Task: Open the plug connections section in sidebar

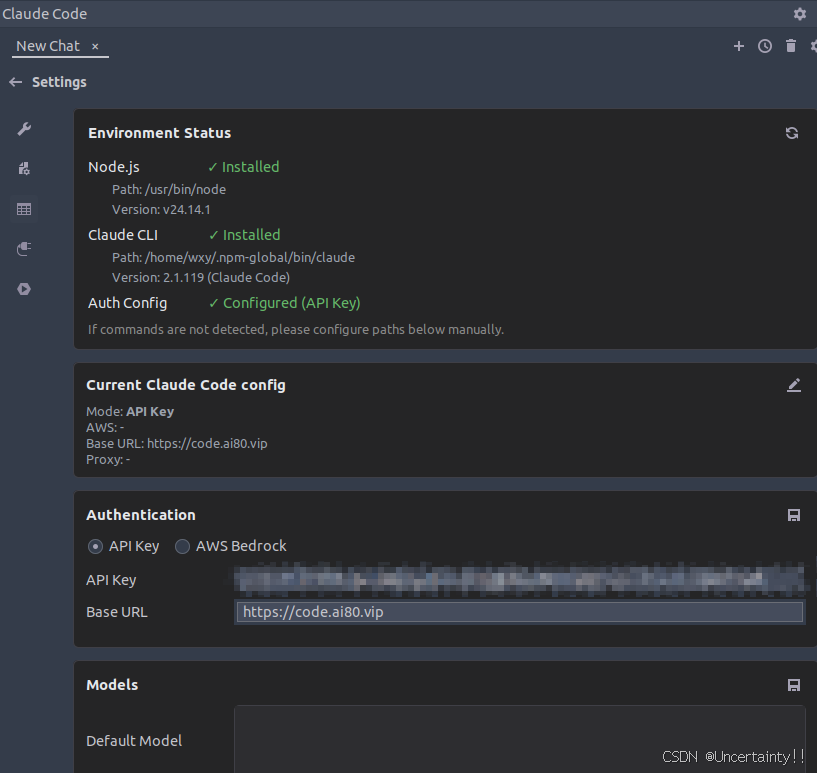Action: [x=24, y=249]
